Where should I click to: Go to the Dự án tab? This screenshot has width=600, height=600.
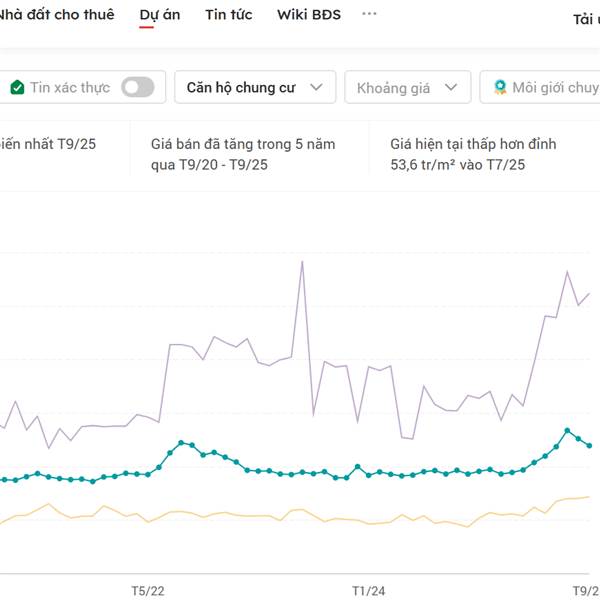coord(160,15)
